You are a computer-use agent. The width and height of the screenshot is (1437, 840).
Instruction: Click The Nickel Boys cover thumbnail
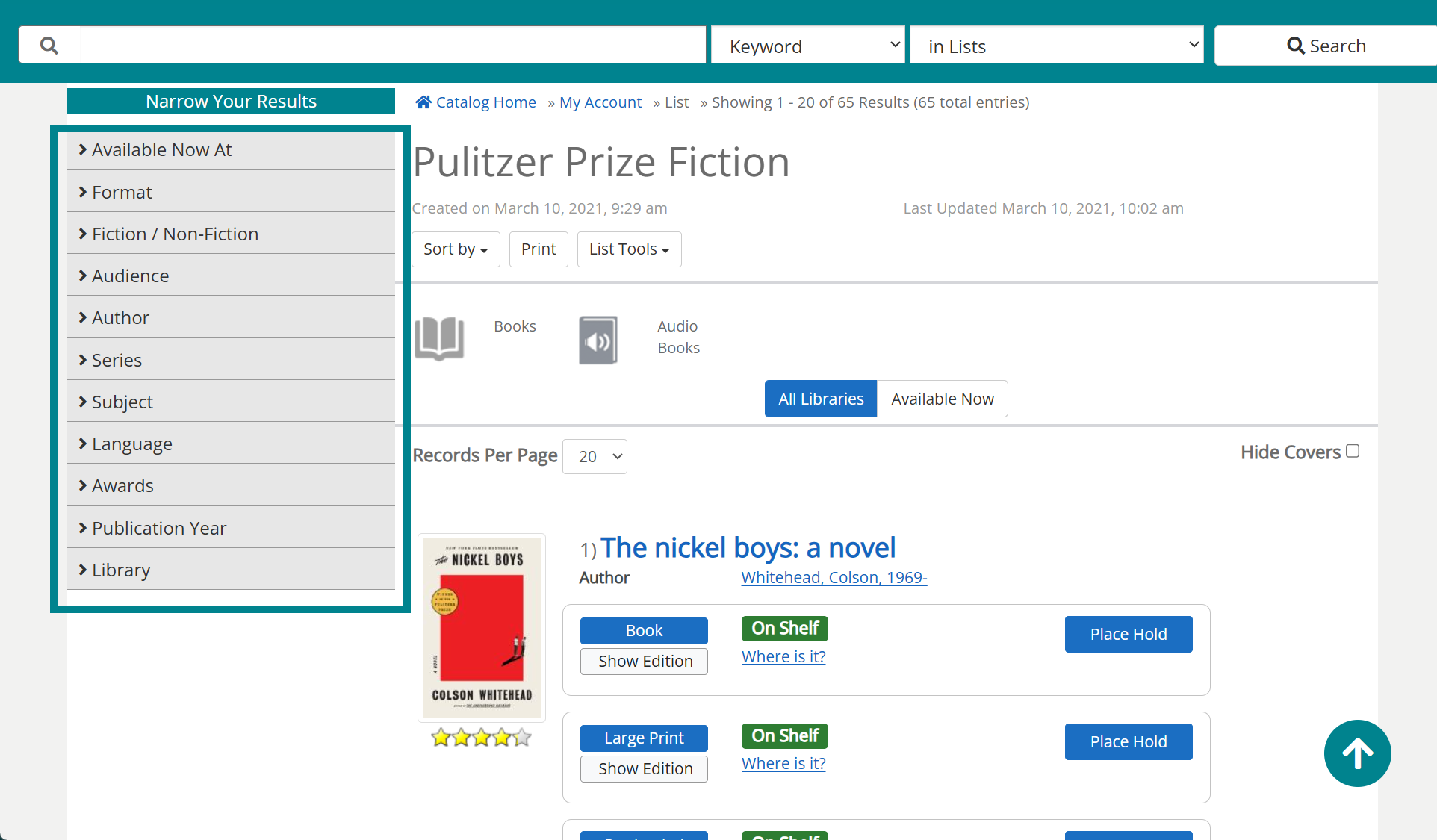pyautogui.click(x=482, y=627)
